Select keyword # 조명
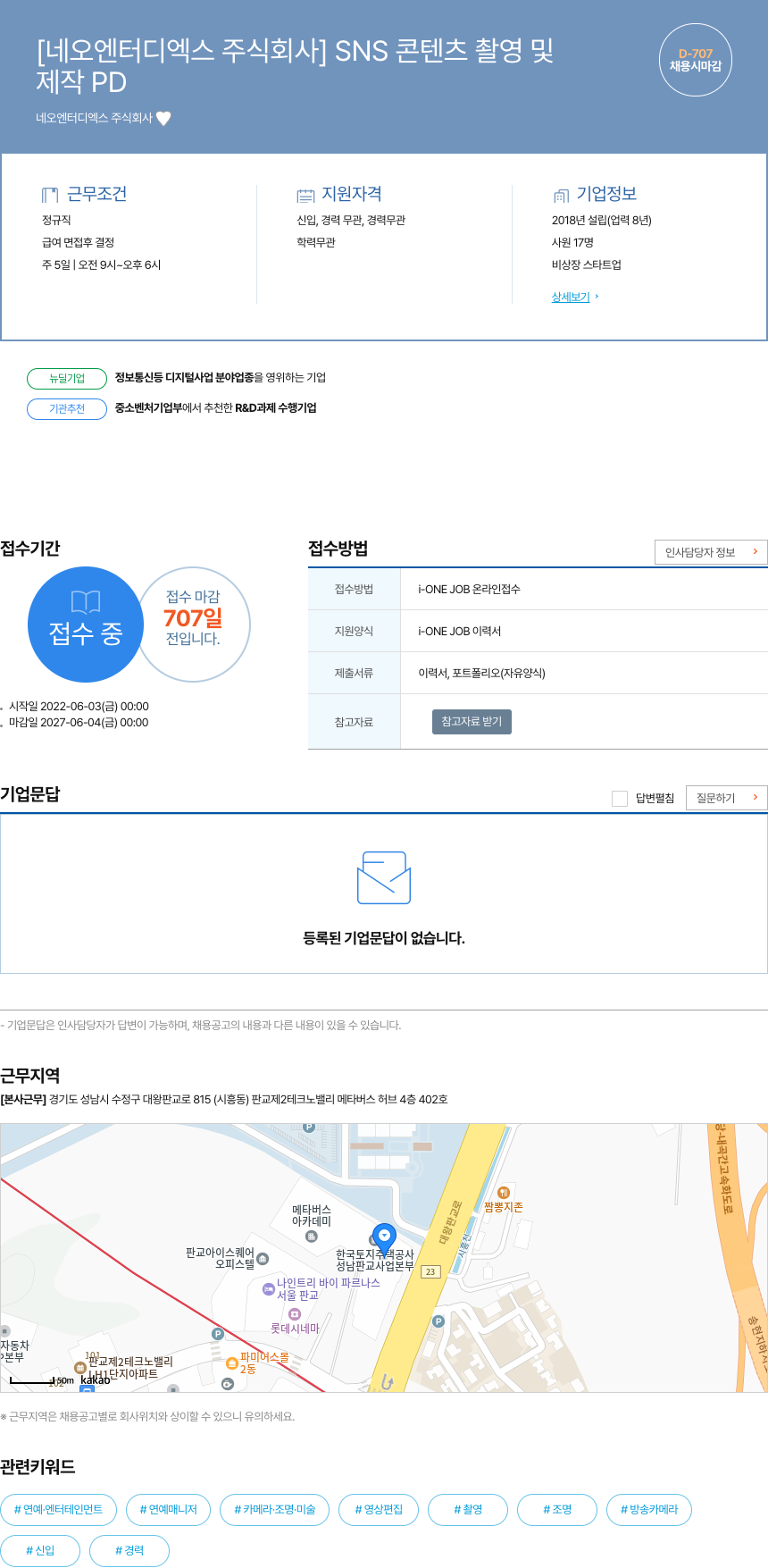 click(x=557, y=1510)
